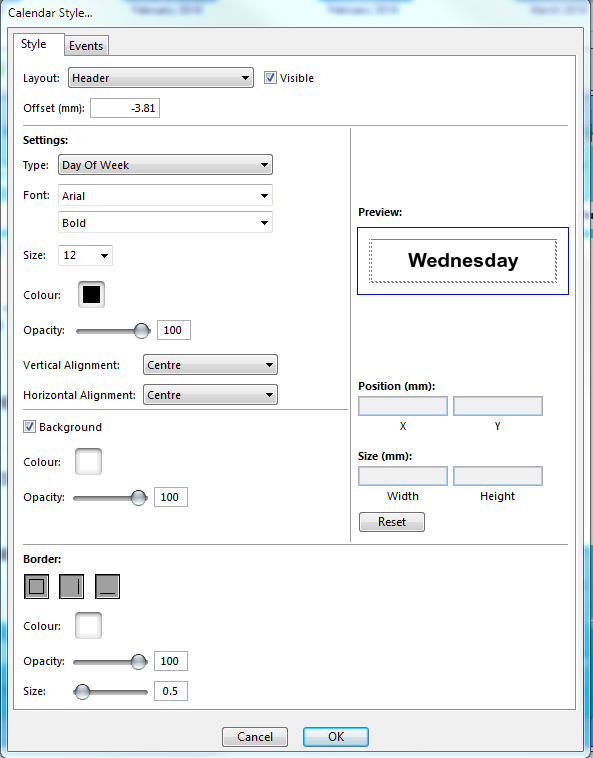This screenshot has width=593, height=758.
Task: Open the Arial font dropdown
Action: (x=165, y=195)
